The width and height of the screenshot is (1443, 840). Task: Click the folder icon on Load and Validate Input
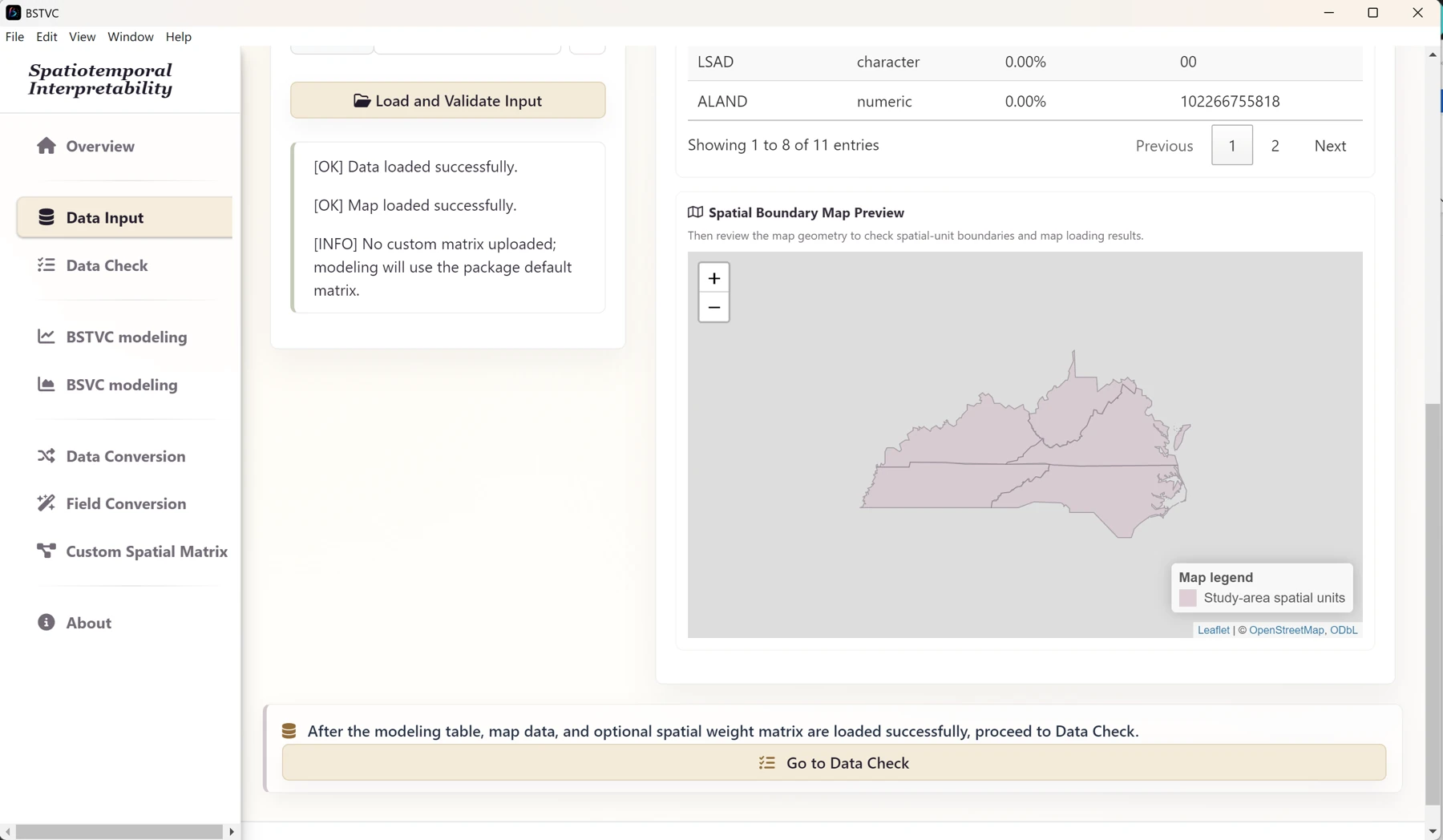(x=362, y=101)
